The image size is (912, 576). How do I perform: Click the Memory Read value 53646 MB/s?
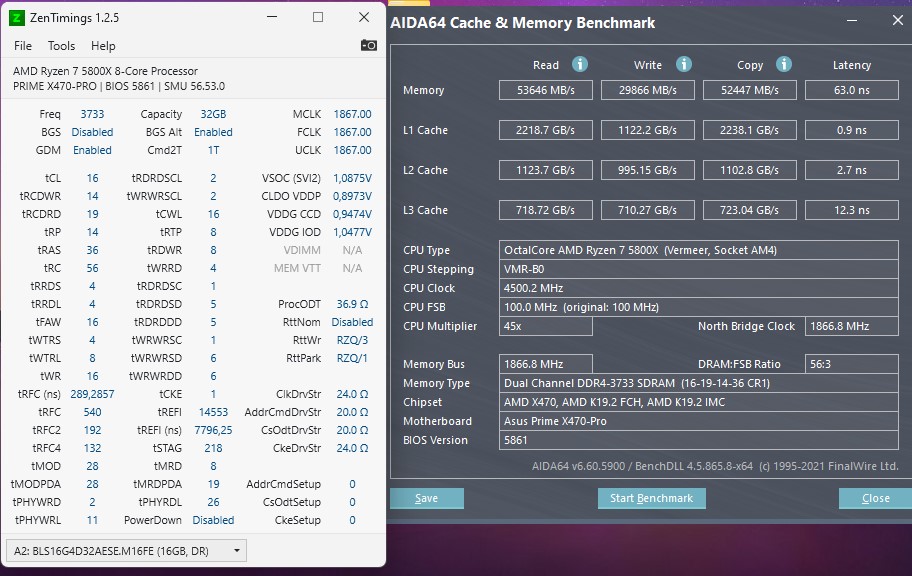[546, 90]
